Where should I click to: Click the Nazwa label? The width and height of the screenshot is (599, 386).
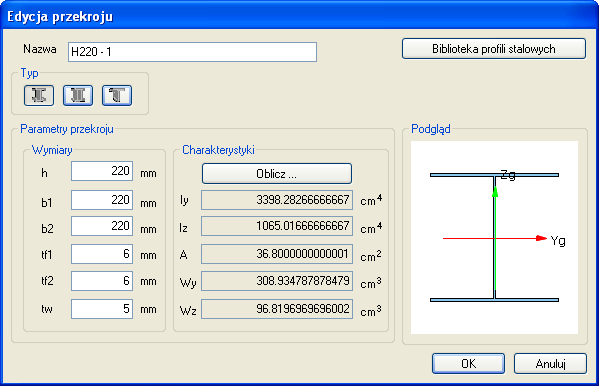tap(40, 49)
